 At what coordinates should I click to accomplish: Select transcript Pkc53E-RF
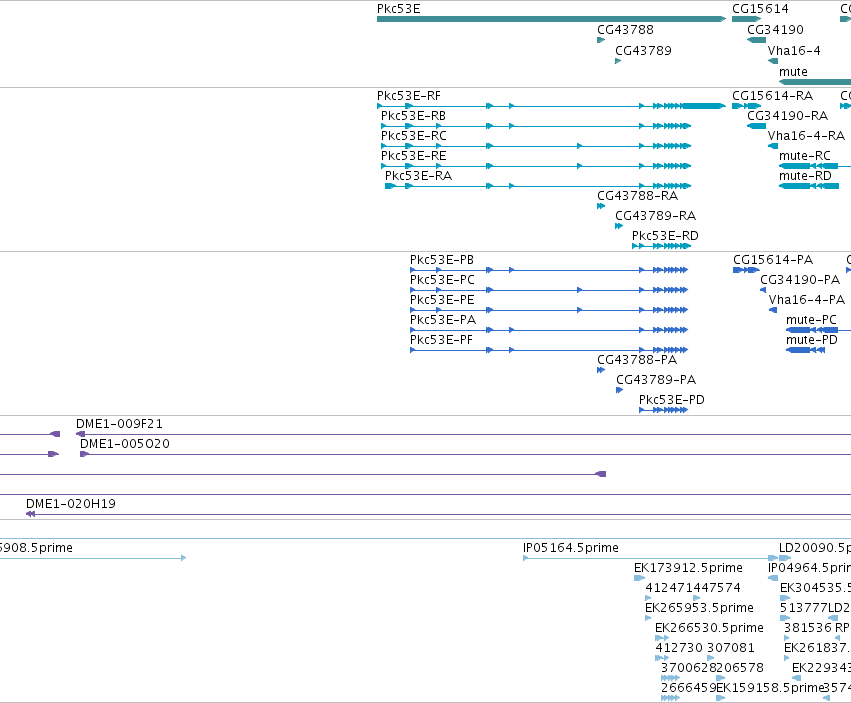click(x=409, y=96)
